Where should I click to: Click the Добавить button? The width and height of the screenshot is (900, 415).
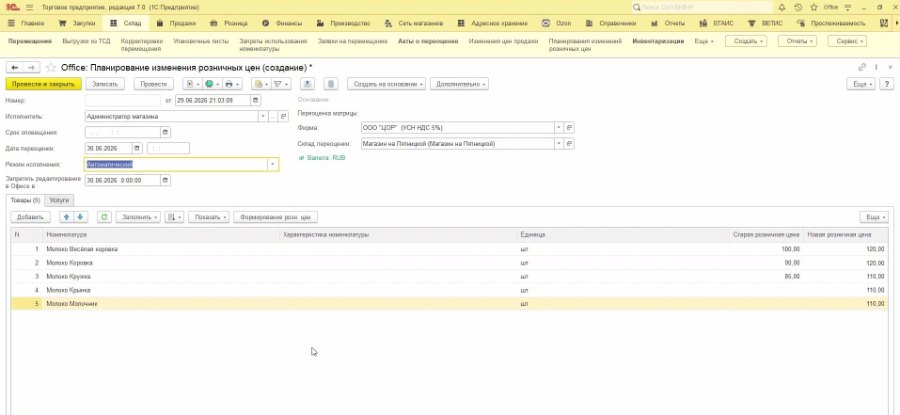tap(30, 217)
